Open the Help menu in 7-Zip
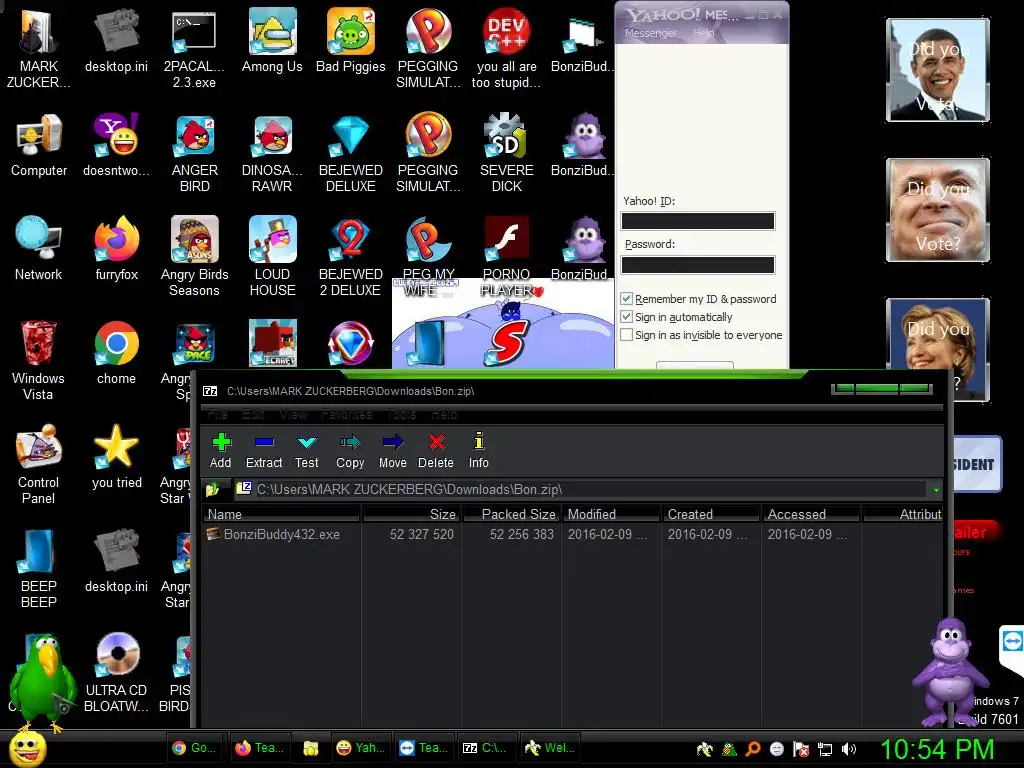The width and height of the screenshot is (1024, 768). (444, 414)
